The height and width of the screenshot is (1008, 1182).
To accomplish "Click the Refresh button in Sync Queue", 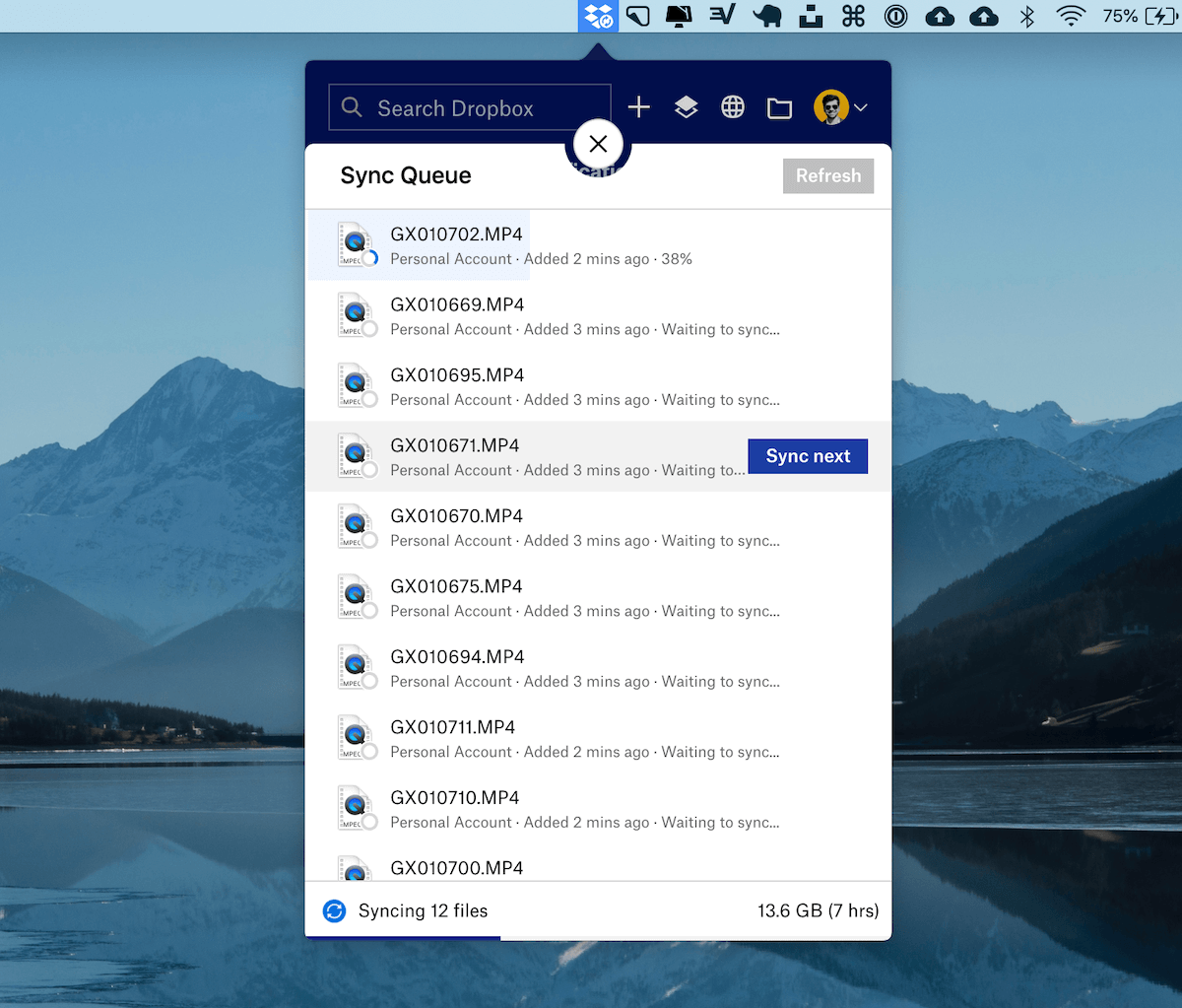I will [828, 175].
